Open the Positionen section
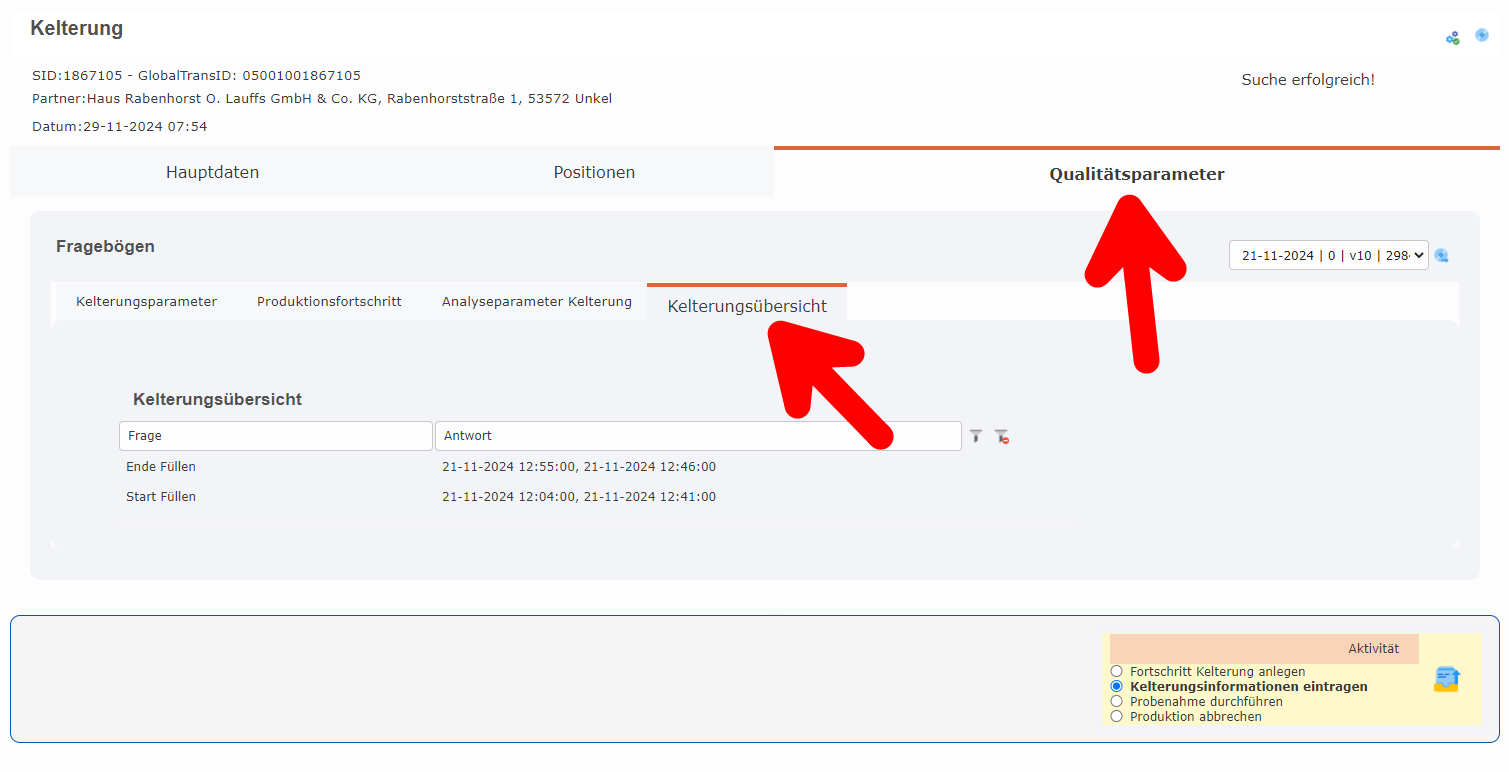 coord(594,171)
